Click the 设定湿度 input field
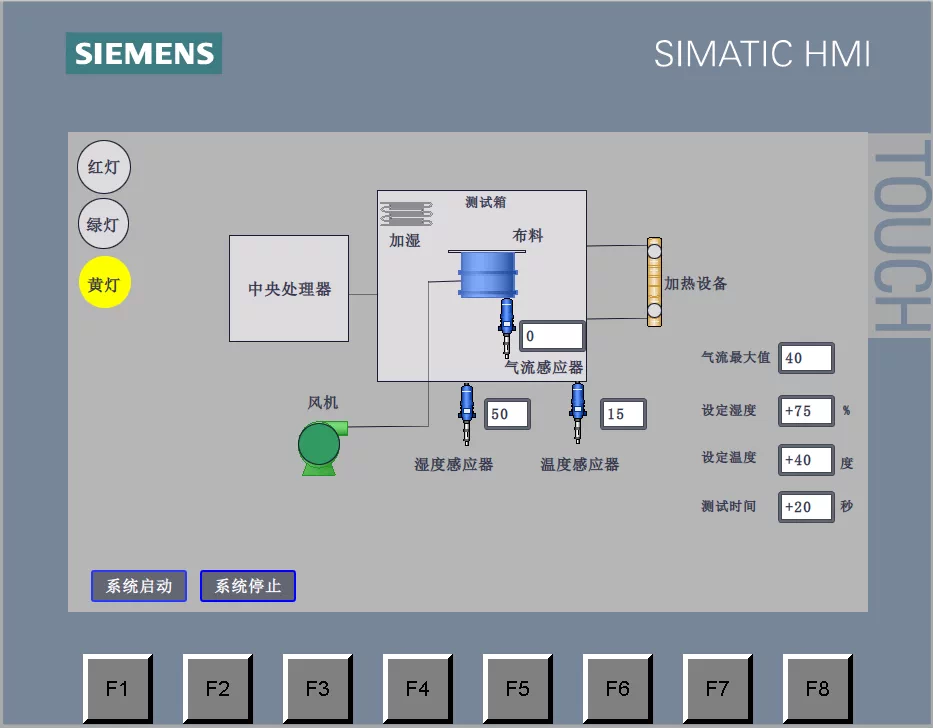The image size is (933, 728). click(x=806, y=411)
